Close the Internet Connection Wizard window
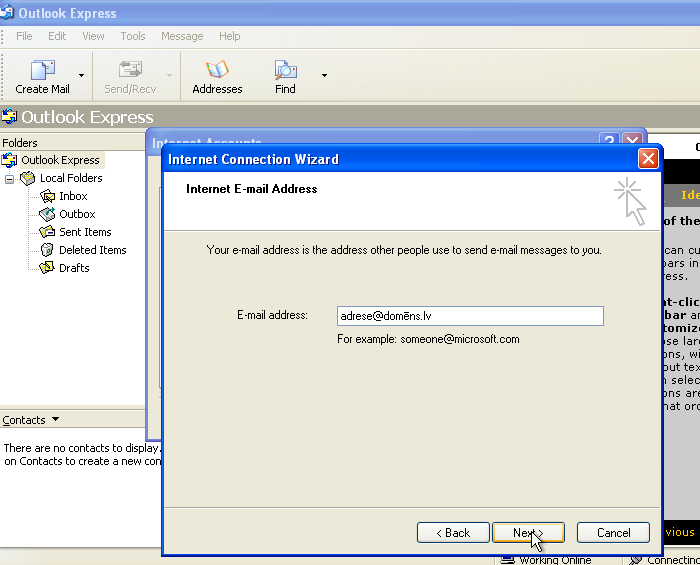The image size is (700, 565). pos(648,158)
